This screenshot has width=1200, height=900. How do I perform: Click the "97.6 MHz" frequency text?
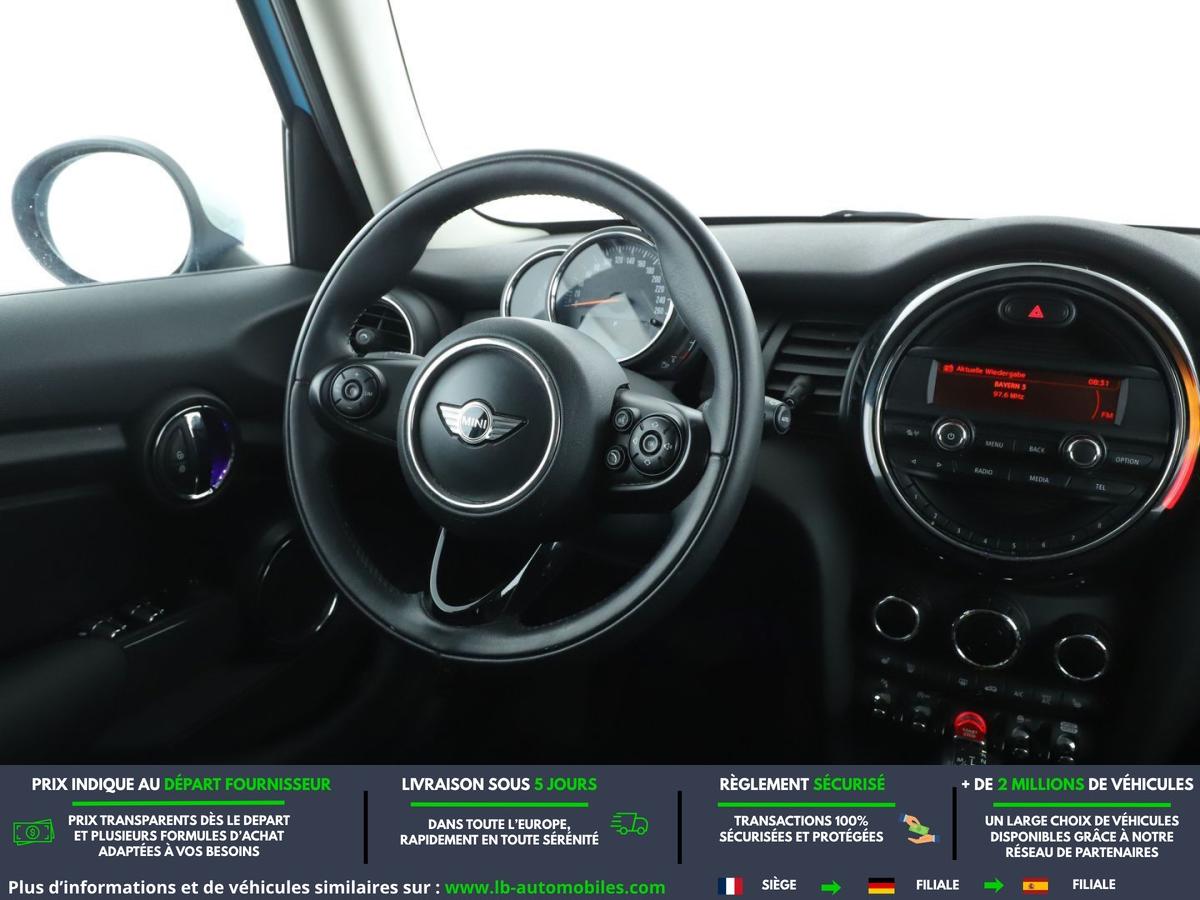coord(1009,396)
